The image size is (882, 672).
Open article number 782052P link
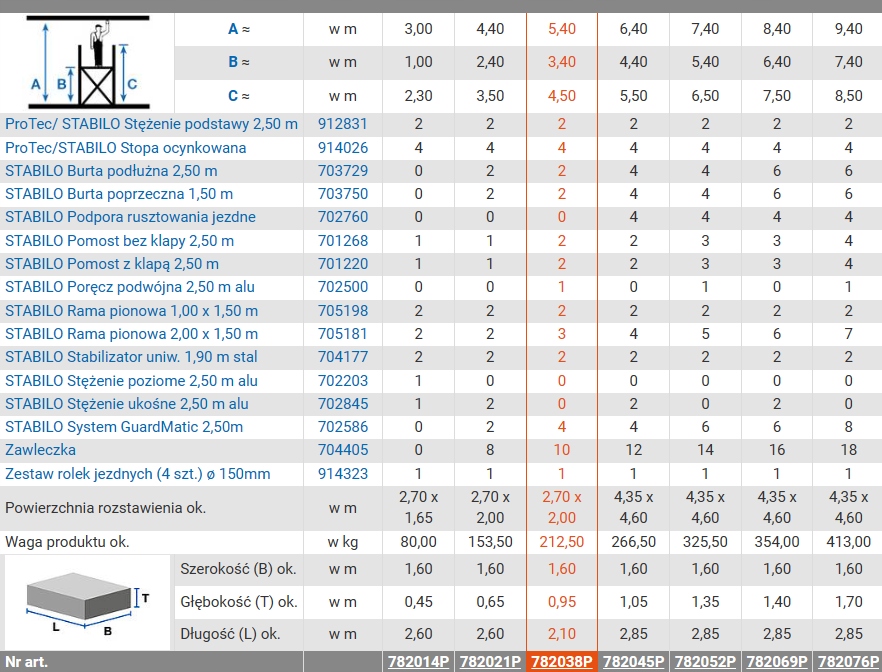(x=705, y=662)
